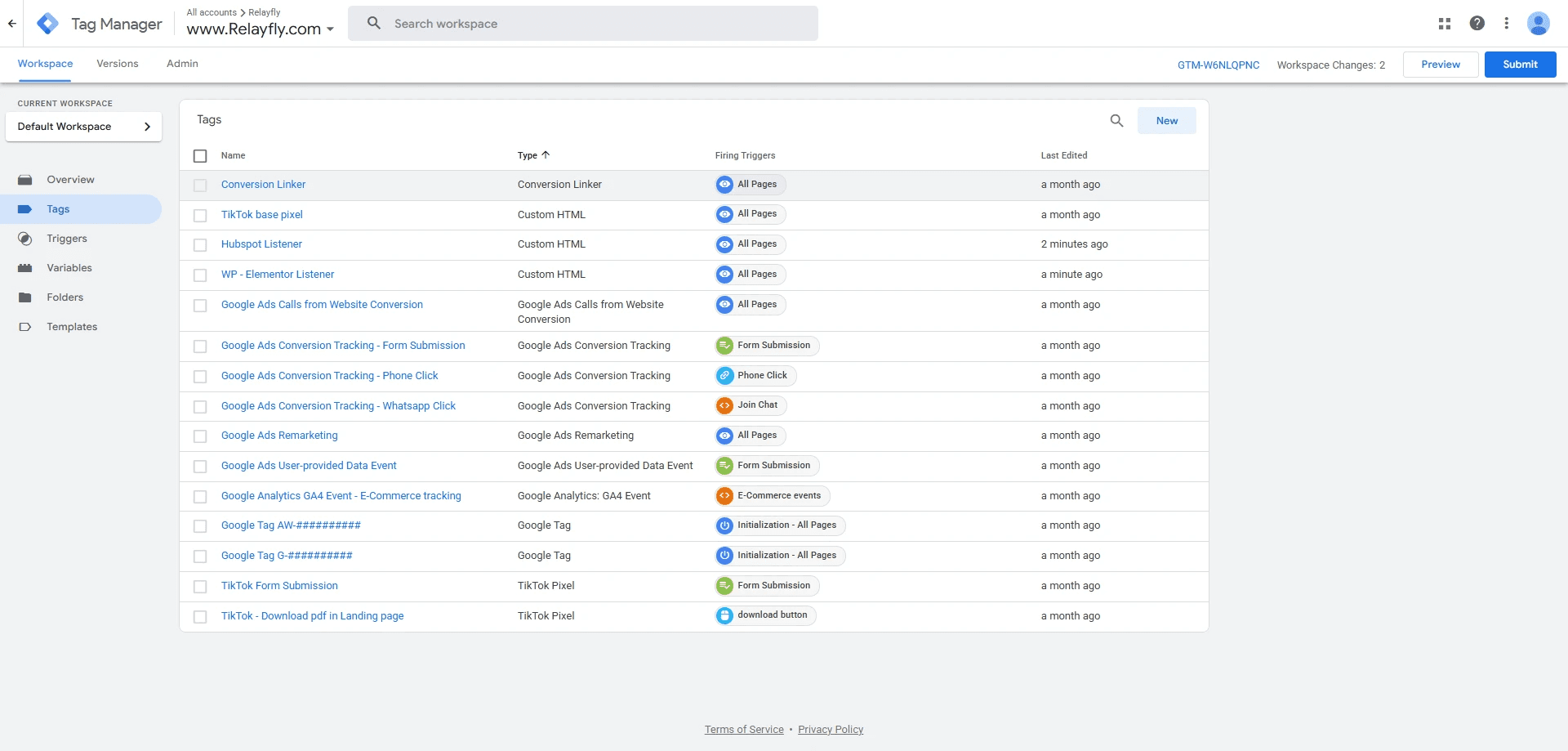Image resolution: width=1568 pixels, height=751 pixels.
Task: Switch to the Versions tab
Action: coord(118,64)
